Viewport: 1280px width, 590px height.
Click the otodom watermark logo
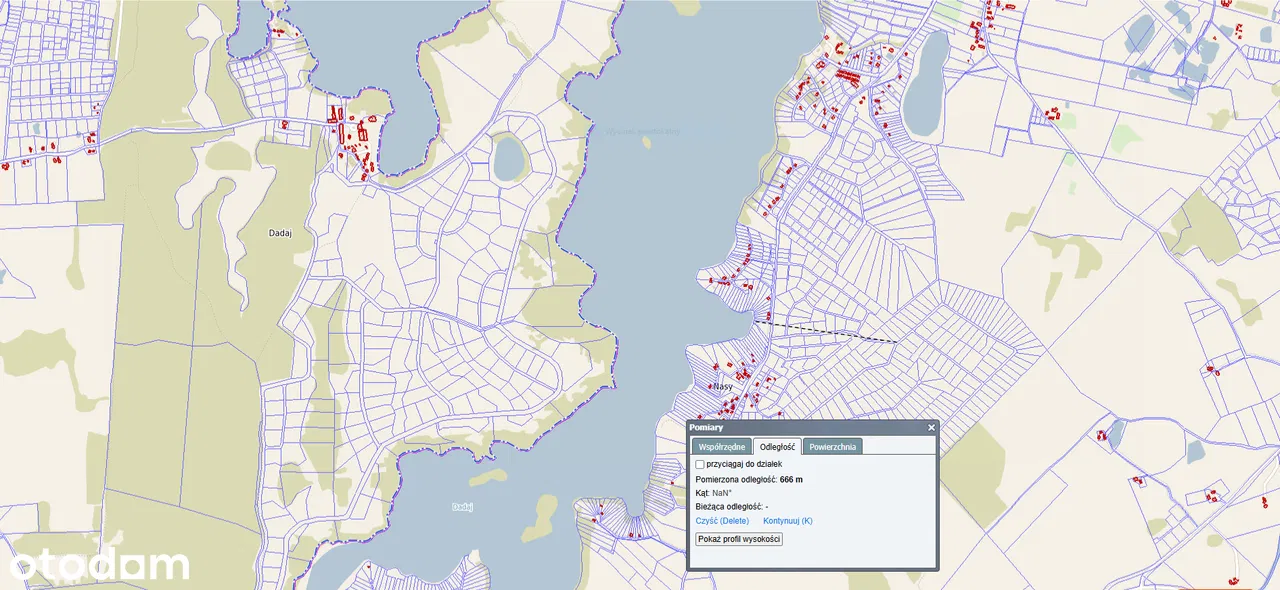(x=98, y=566)
